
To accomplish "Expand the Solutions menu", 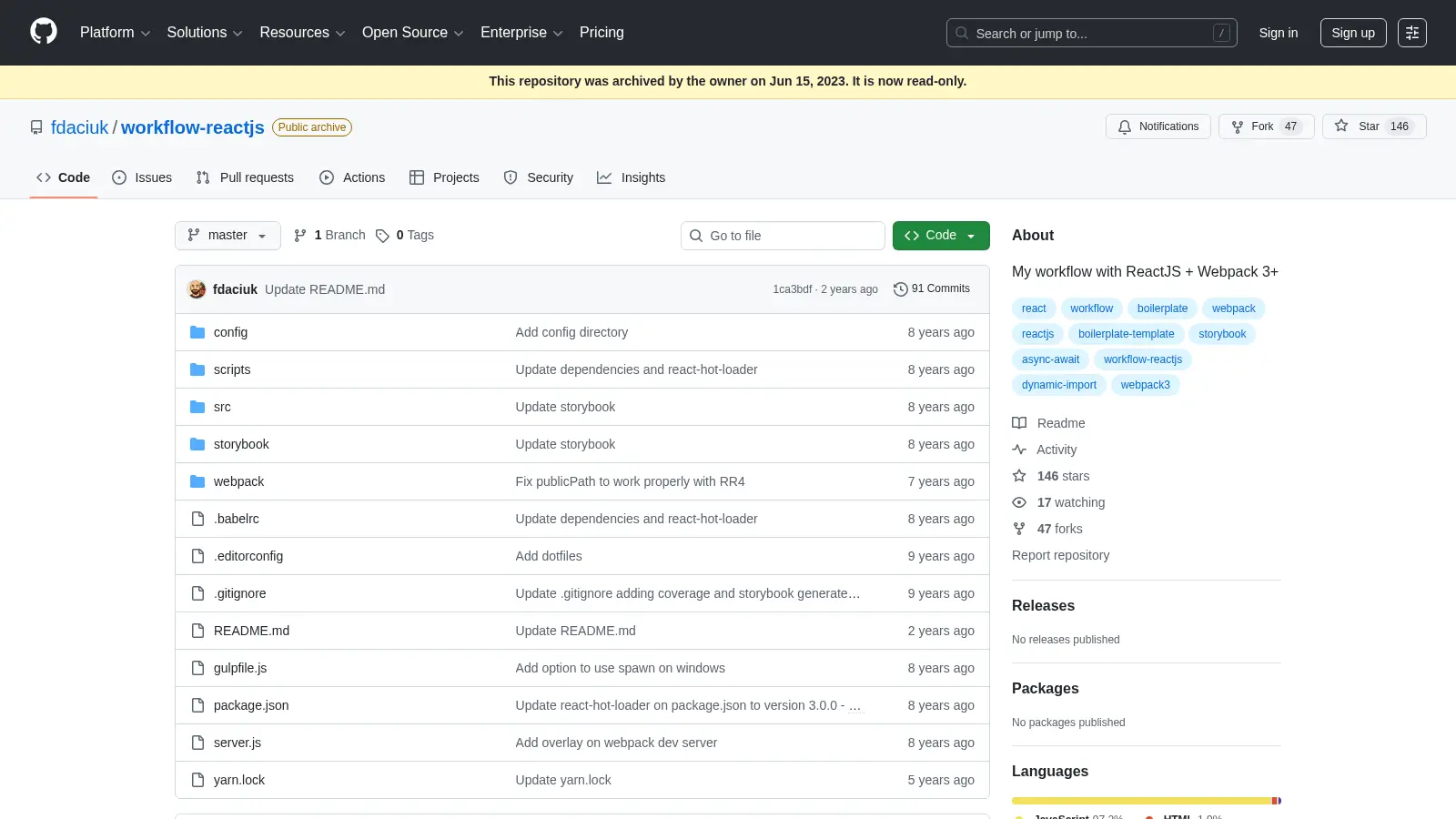I will (x=205, y=33).
